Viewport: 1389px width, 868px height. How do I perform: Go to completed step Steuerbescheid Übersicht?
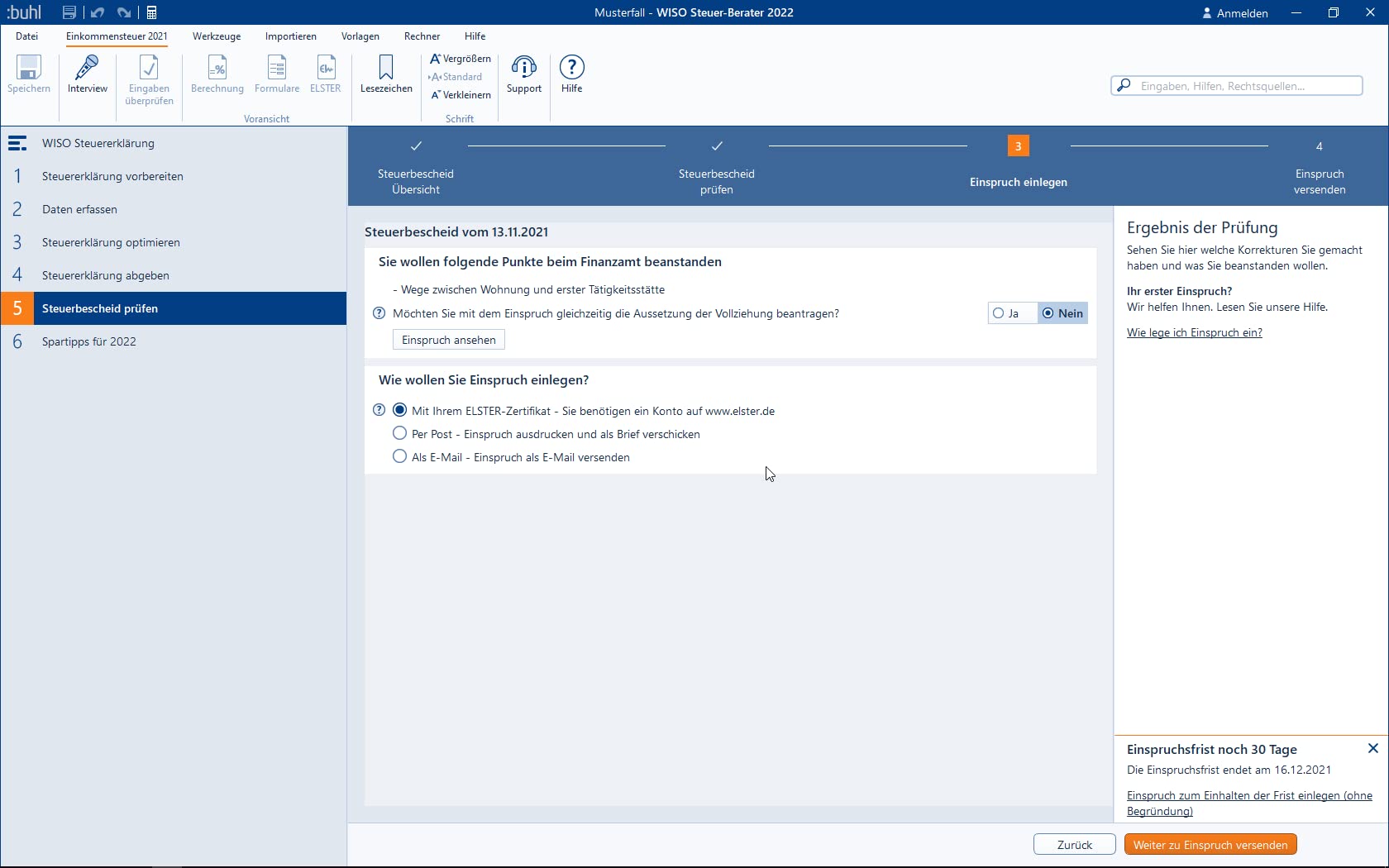point(416,168)
